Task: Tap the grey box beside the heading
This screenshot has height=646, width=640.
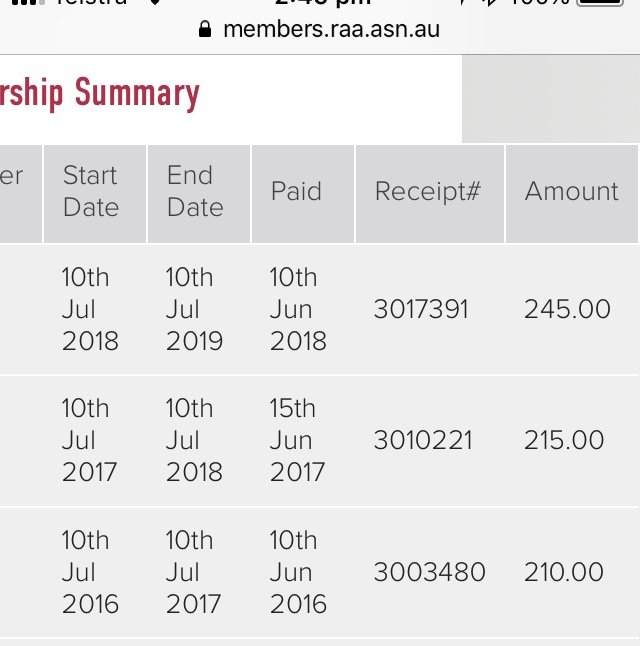Action: click(551, 99)
